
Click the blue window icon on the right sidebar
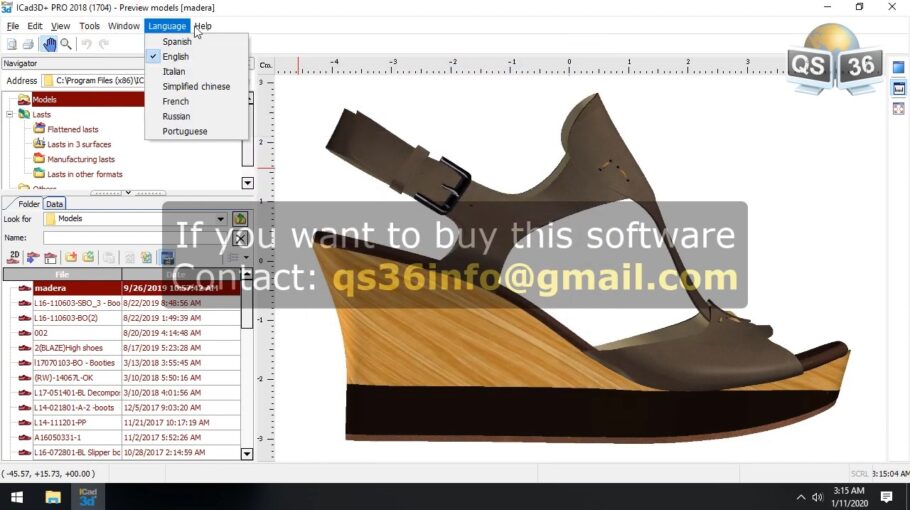(x=898, y=67)
